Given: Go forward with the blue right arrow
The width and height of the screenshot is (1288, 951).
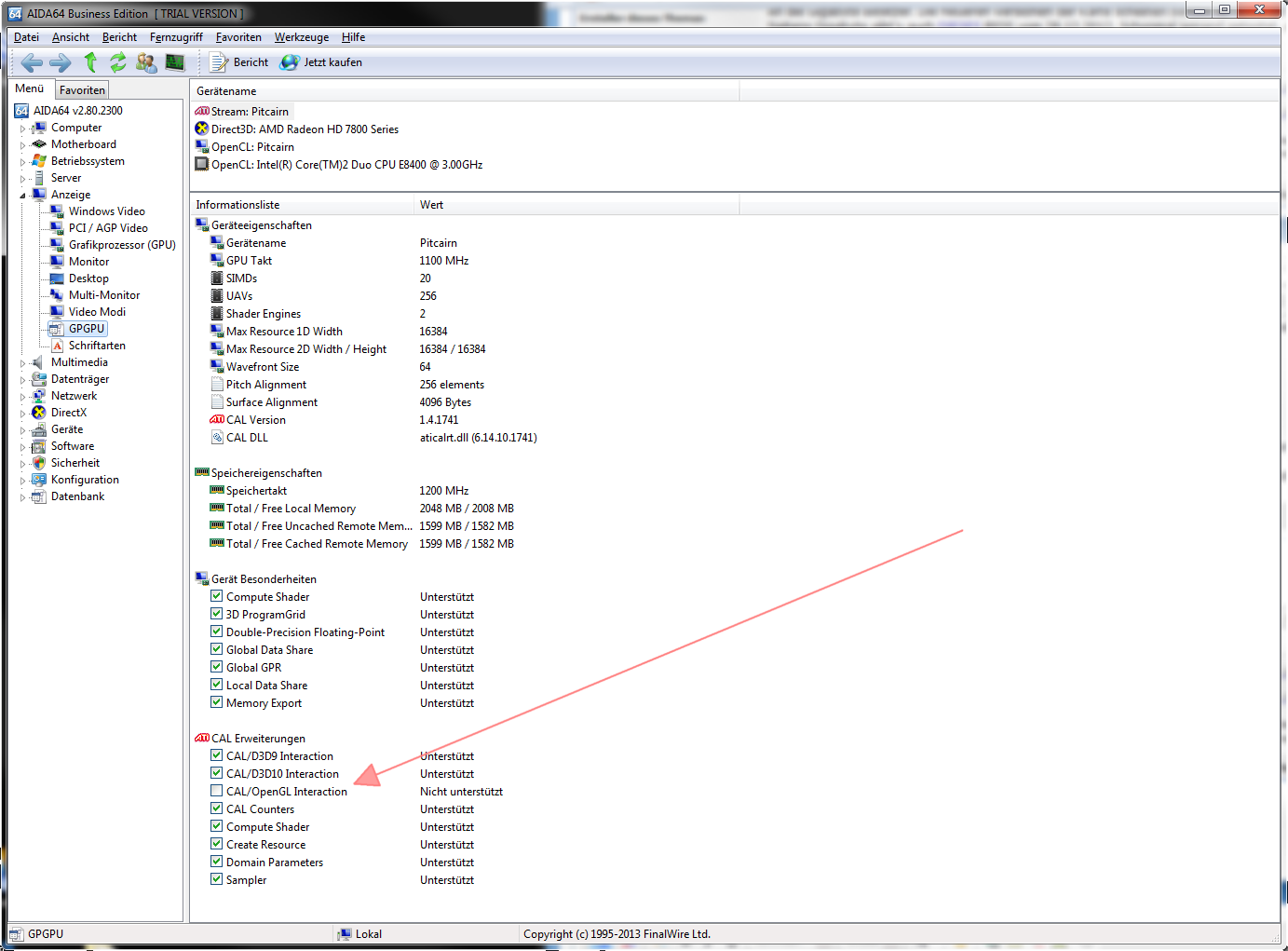Looking at the screenshot, I should 60,62.
